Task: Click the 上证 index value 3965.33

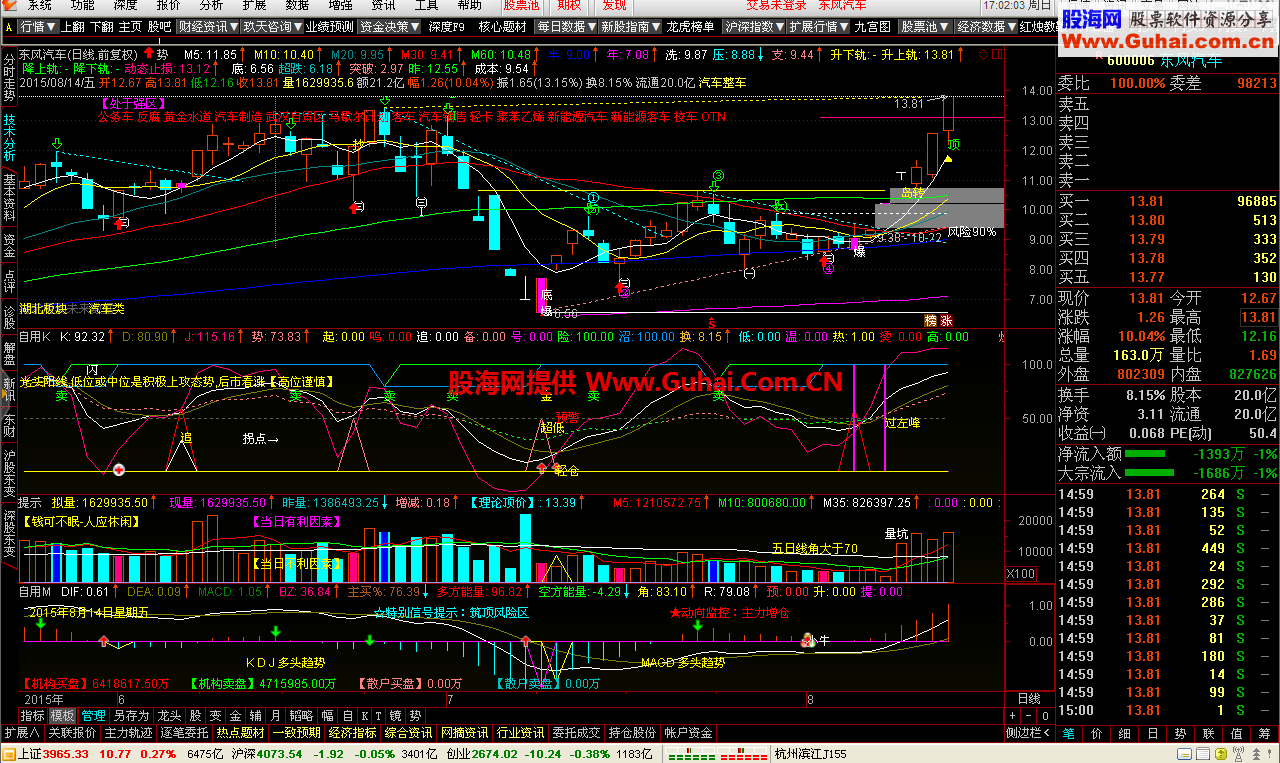Action: click(65, 753)
